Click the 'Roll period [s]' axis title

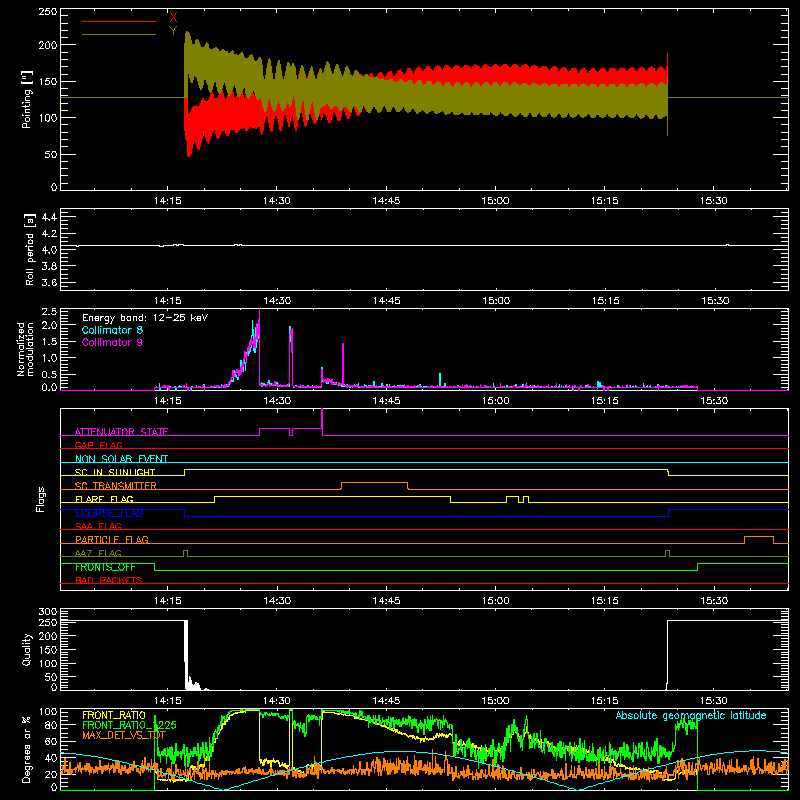(x=29, y=249)
